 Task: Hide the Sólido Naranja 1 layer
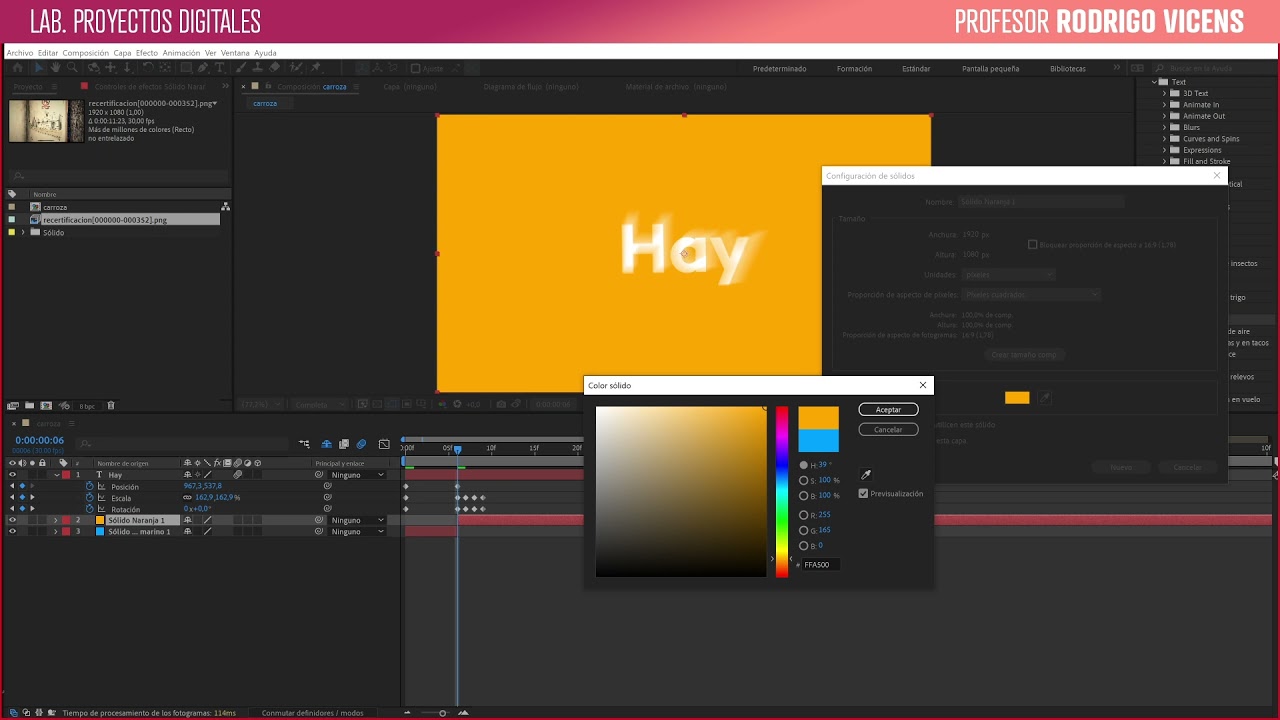coord(12,520)
